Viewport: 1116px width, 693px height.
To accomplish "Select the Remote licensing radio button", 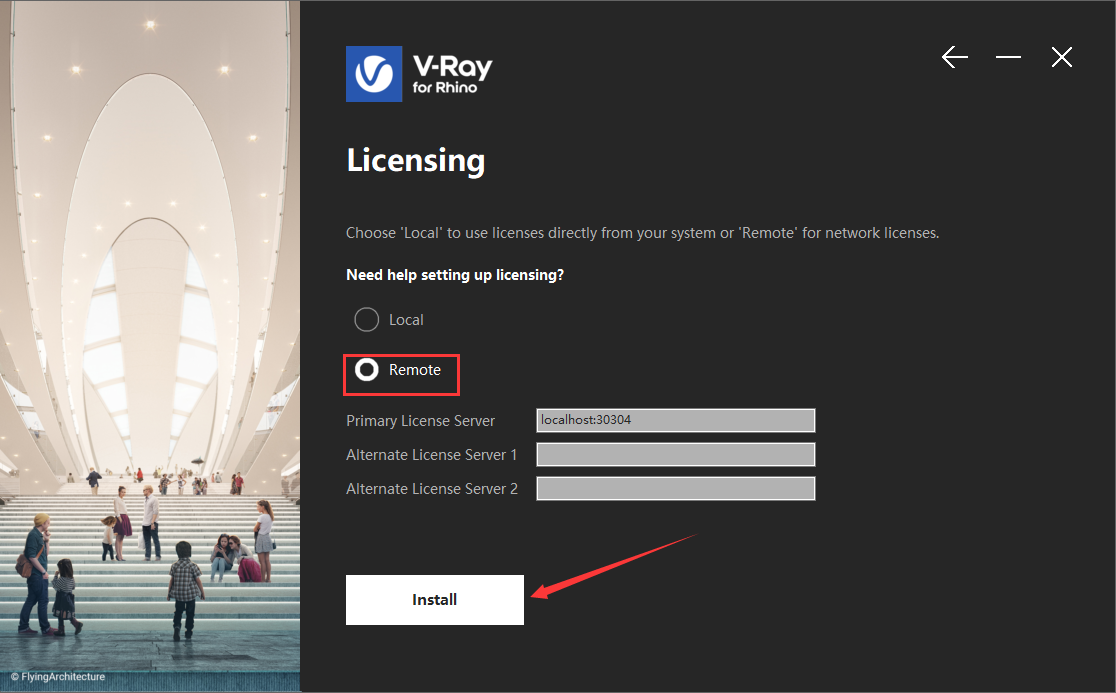I will point(367,370).
